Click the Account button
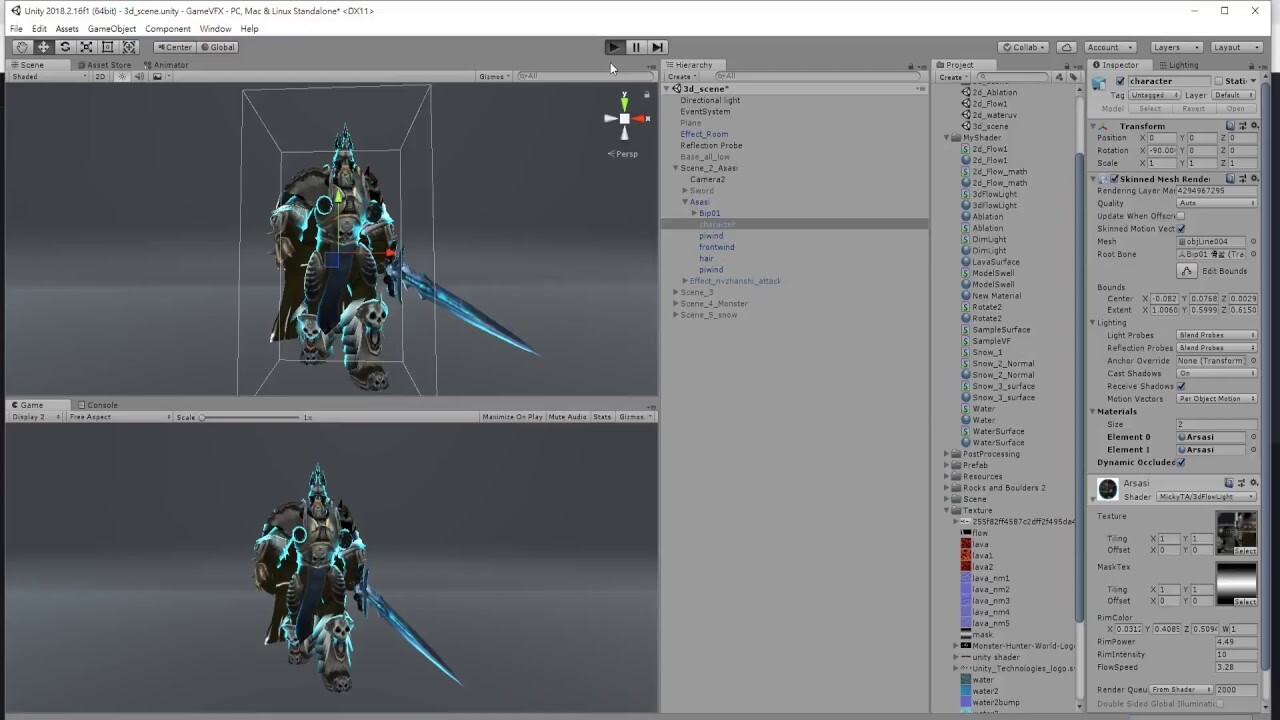Screen dimensions: 1280x720 click(1109, 47)
